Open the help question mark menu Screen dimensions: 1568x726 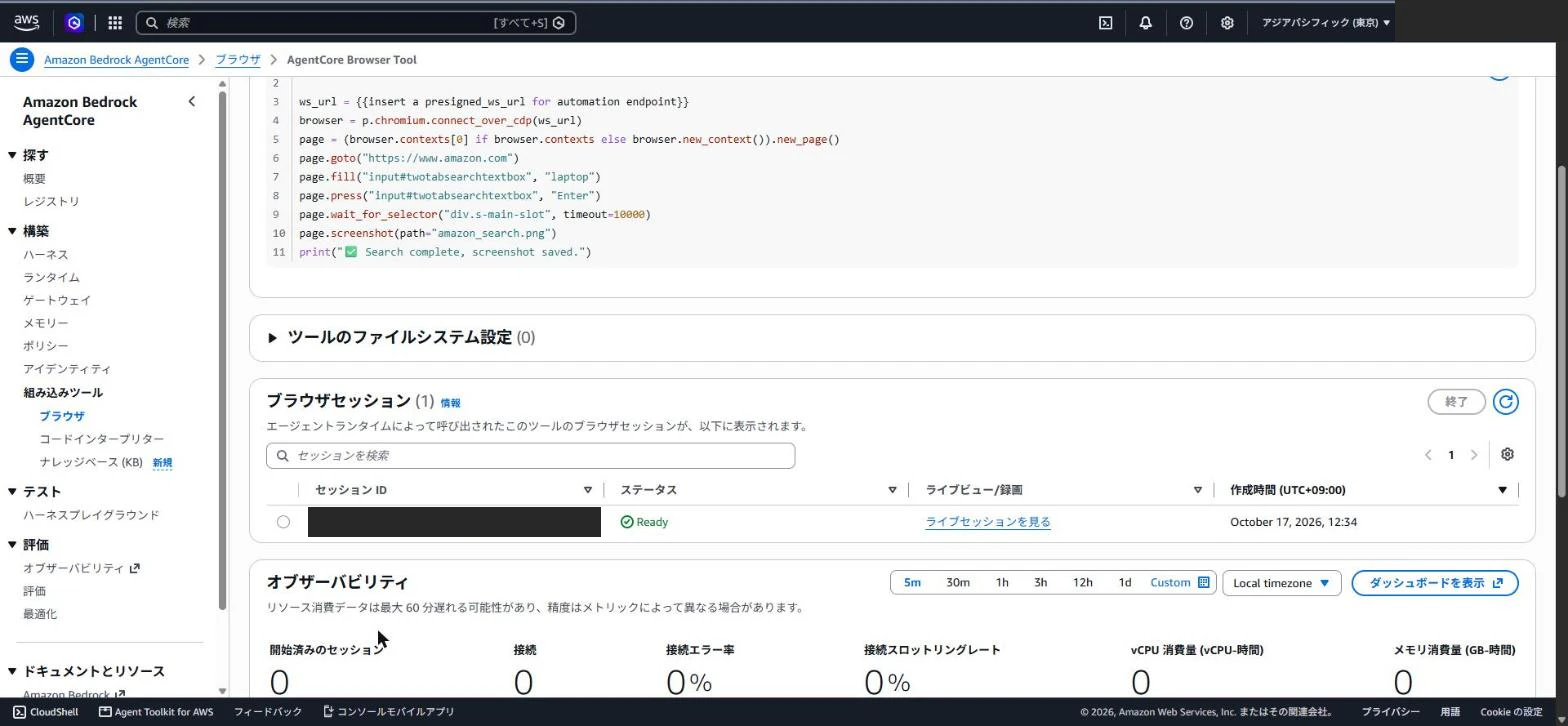click(1186, 22)
